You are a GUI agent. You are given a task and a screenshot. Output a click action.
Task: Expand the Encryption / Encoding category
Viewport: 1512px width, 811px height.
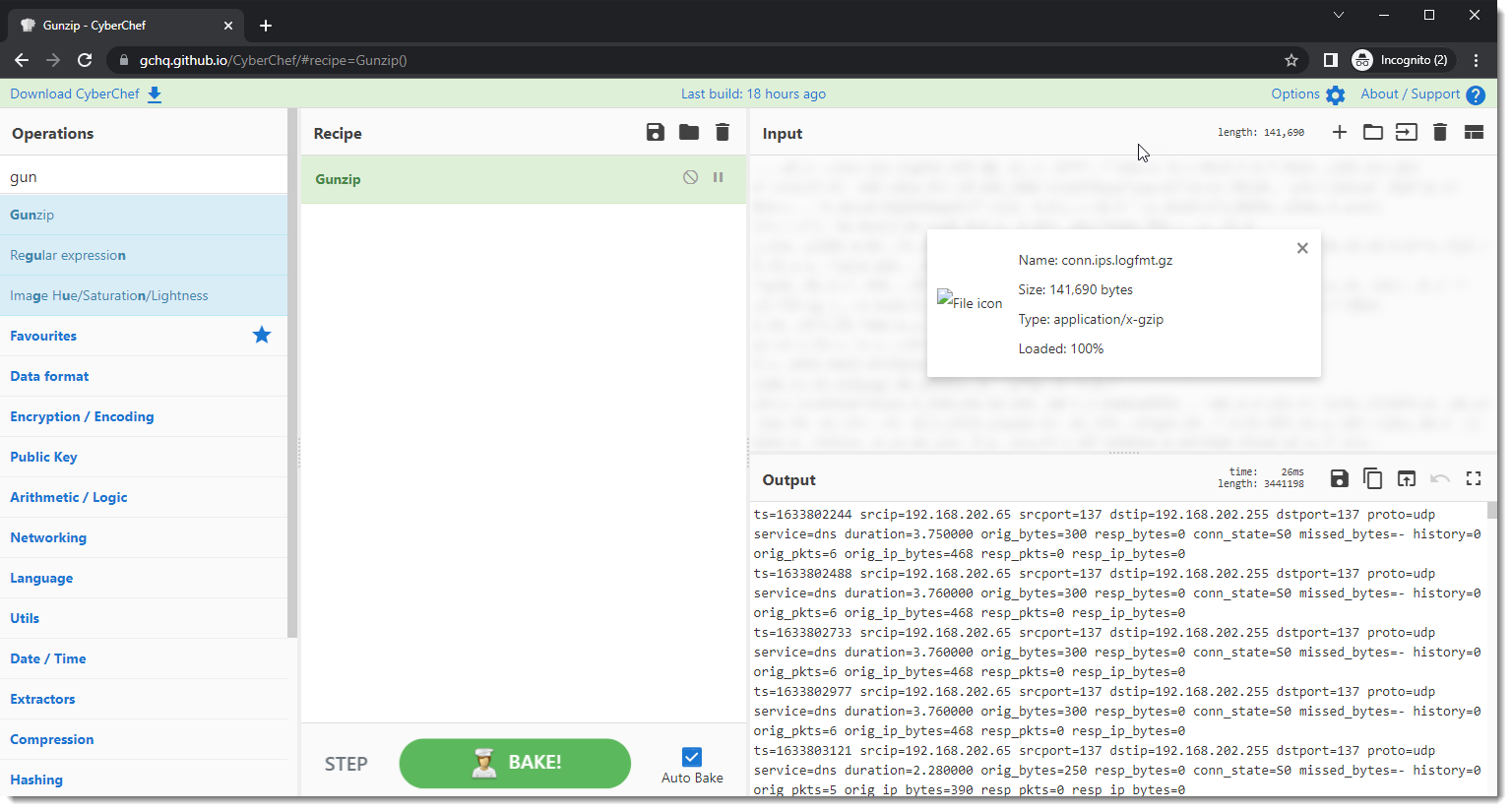(82, 416)
